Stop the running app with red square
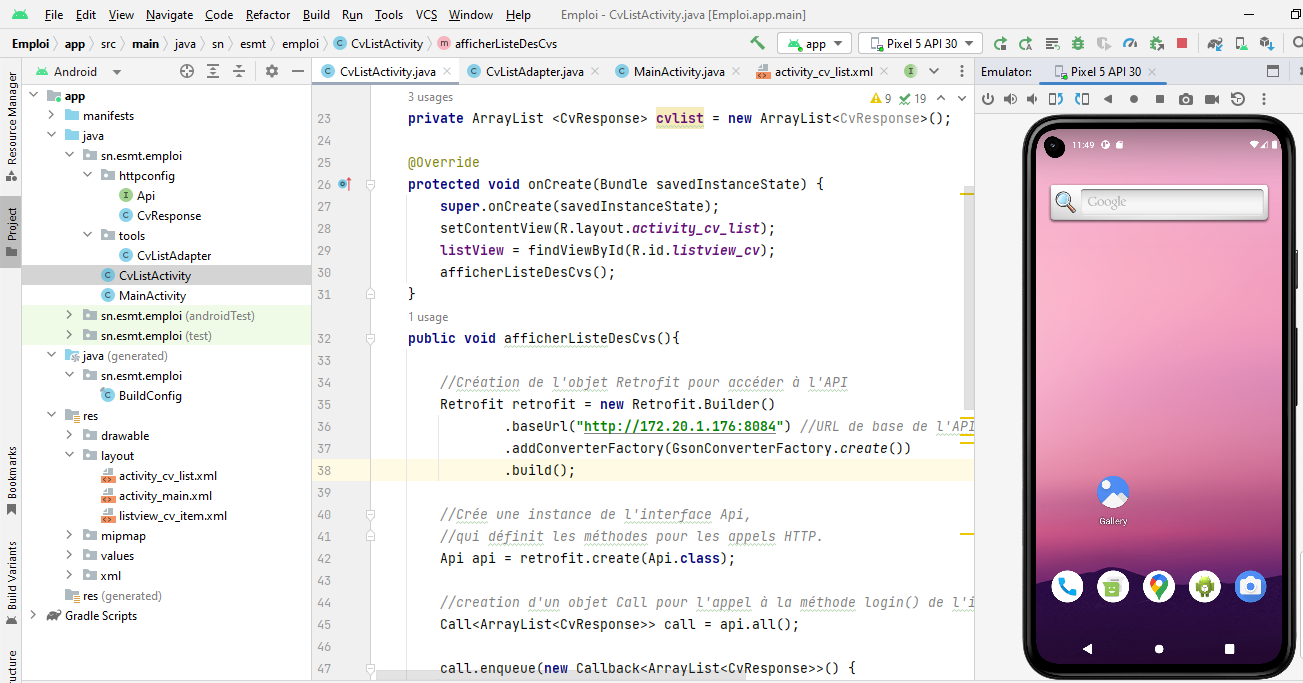This screenshot has width=1303, height=683. click(1182, 43)
